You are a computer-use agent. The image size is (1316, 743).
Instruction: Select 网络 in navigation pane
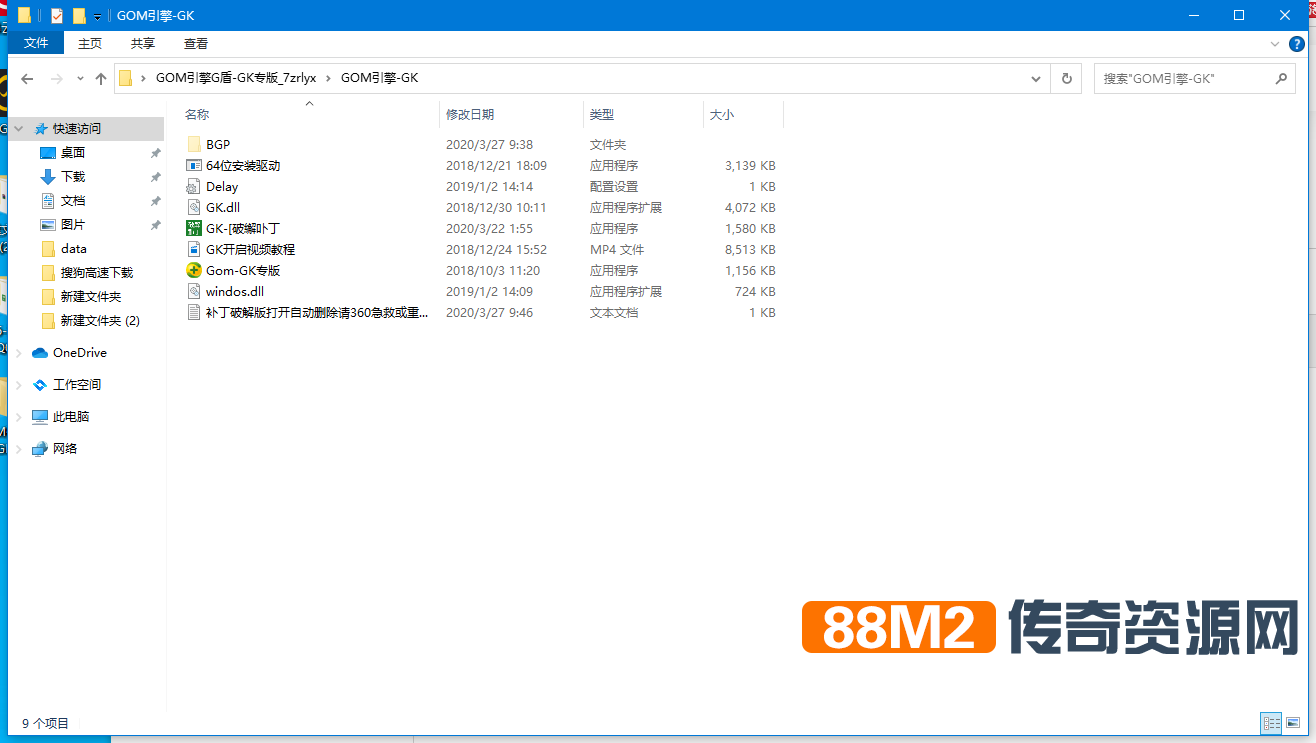[x=65, y=449]
